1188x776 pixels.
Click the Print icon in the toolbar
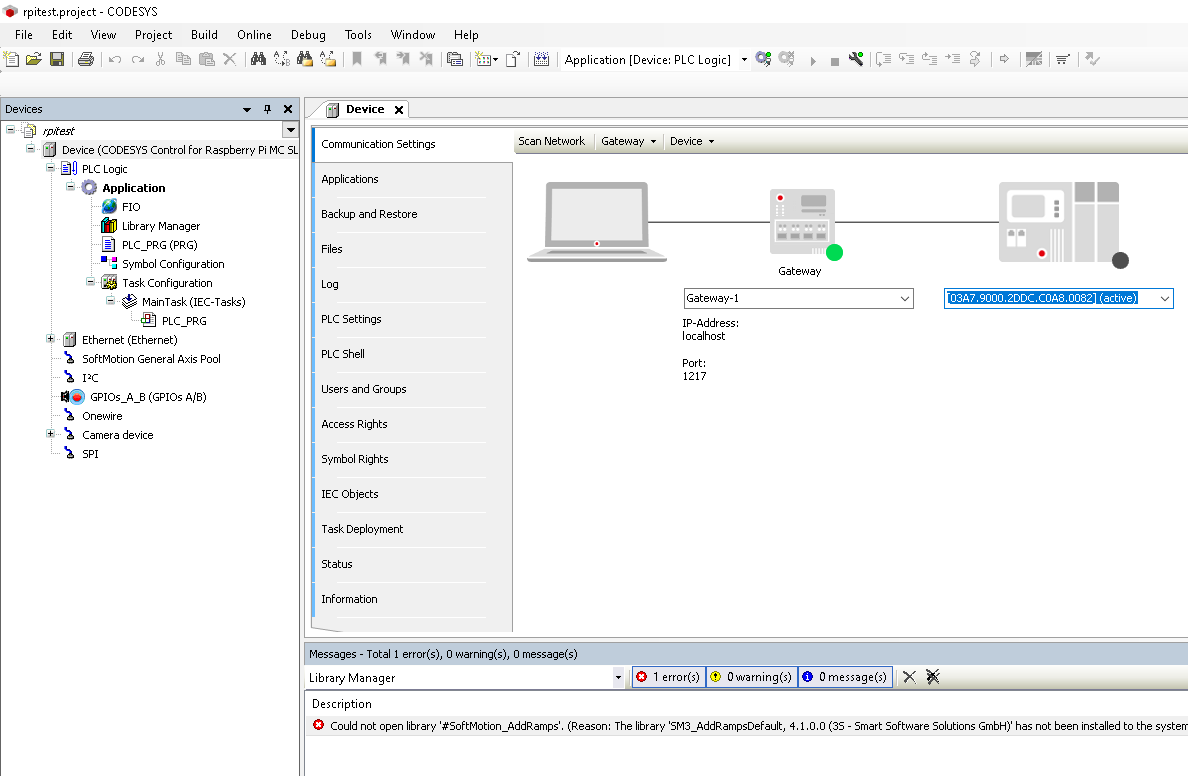point(86,59)
